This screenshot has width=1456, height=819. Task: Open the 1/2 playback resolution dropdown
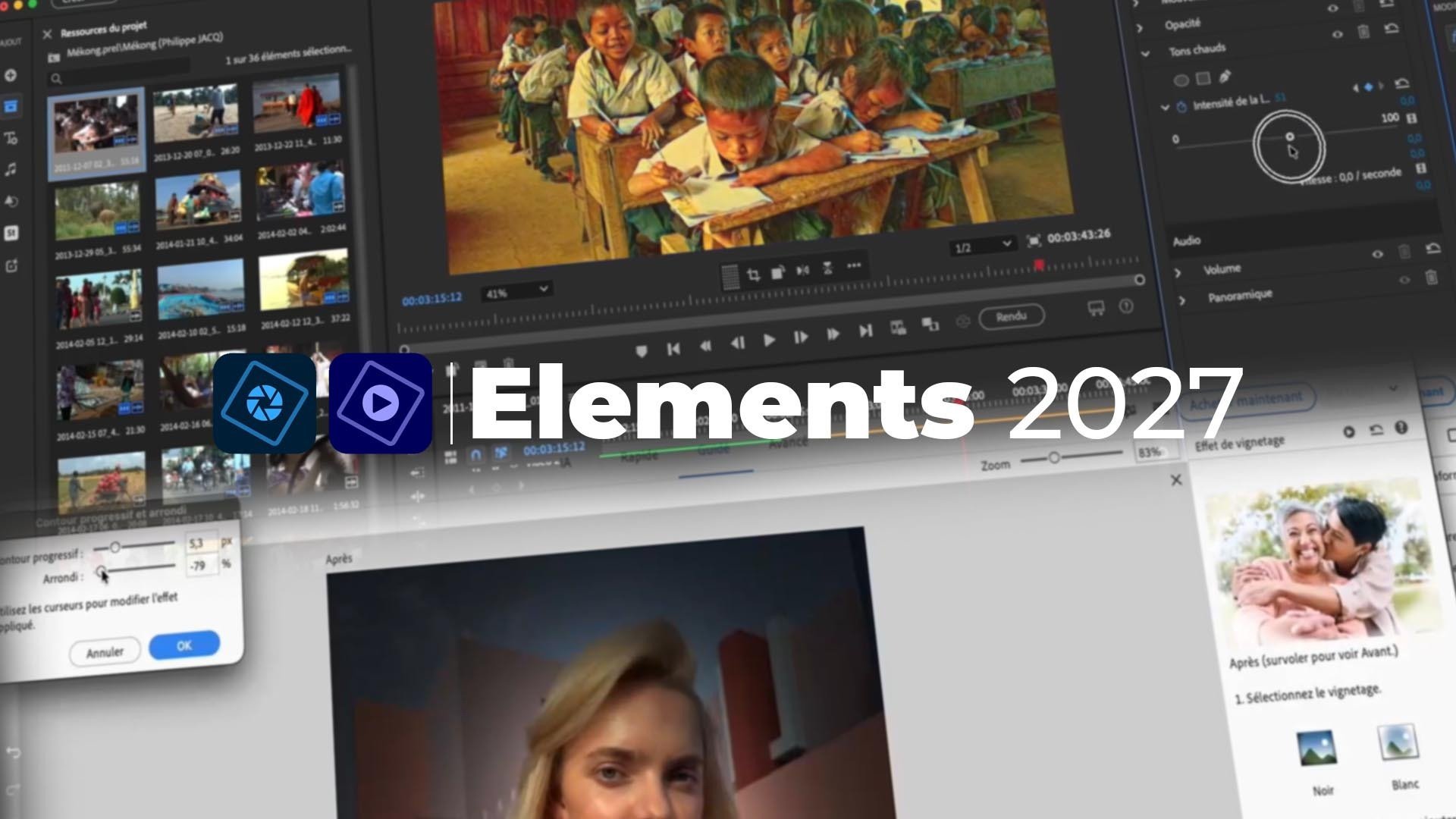point(982,246)
